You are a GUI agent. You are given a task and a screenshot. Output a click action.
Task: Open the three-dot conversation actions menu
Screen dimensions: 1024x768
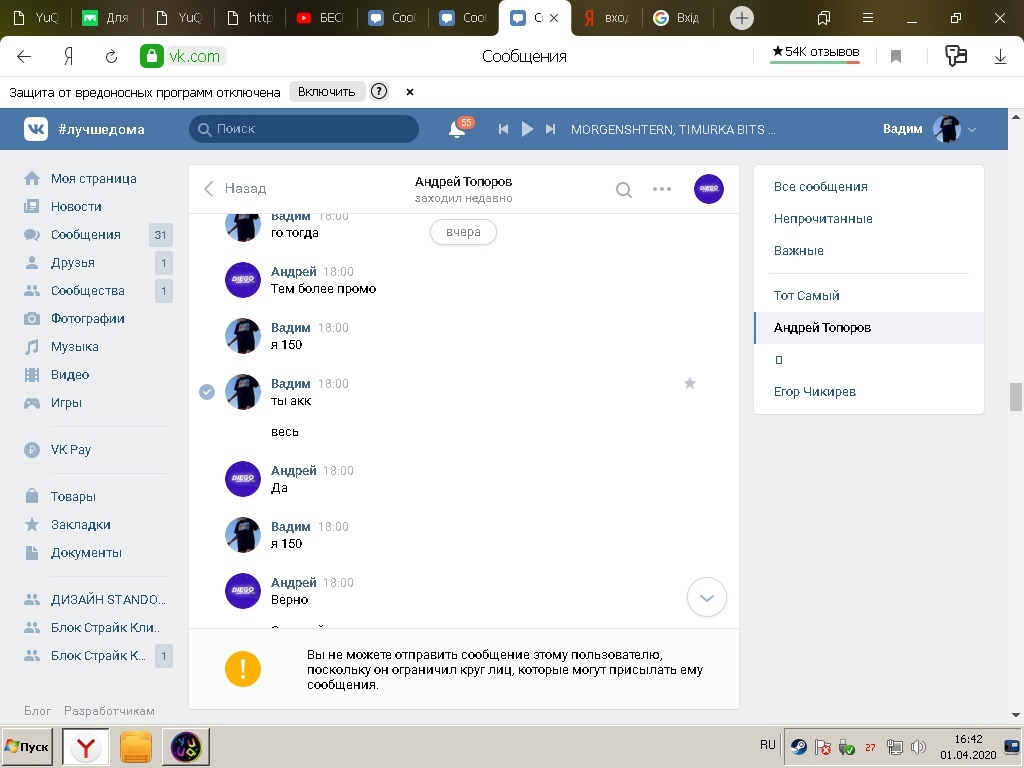click(x=662, y=189)
